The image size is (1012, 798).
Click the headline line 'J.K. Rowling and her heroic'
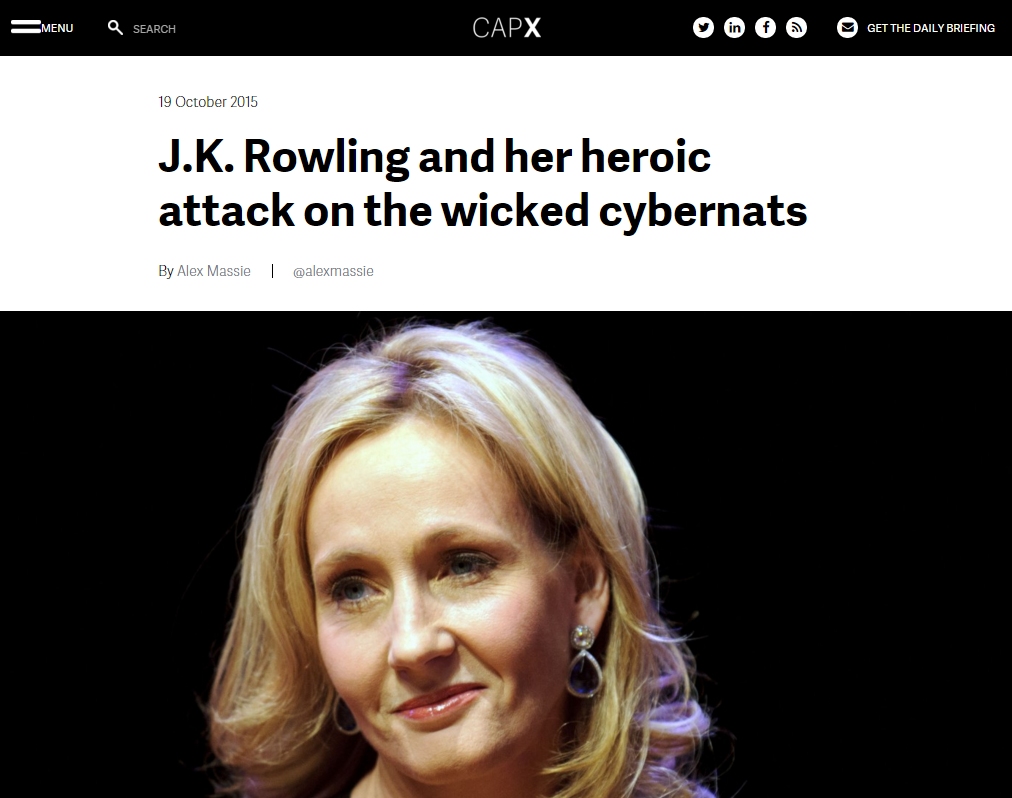434,157
